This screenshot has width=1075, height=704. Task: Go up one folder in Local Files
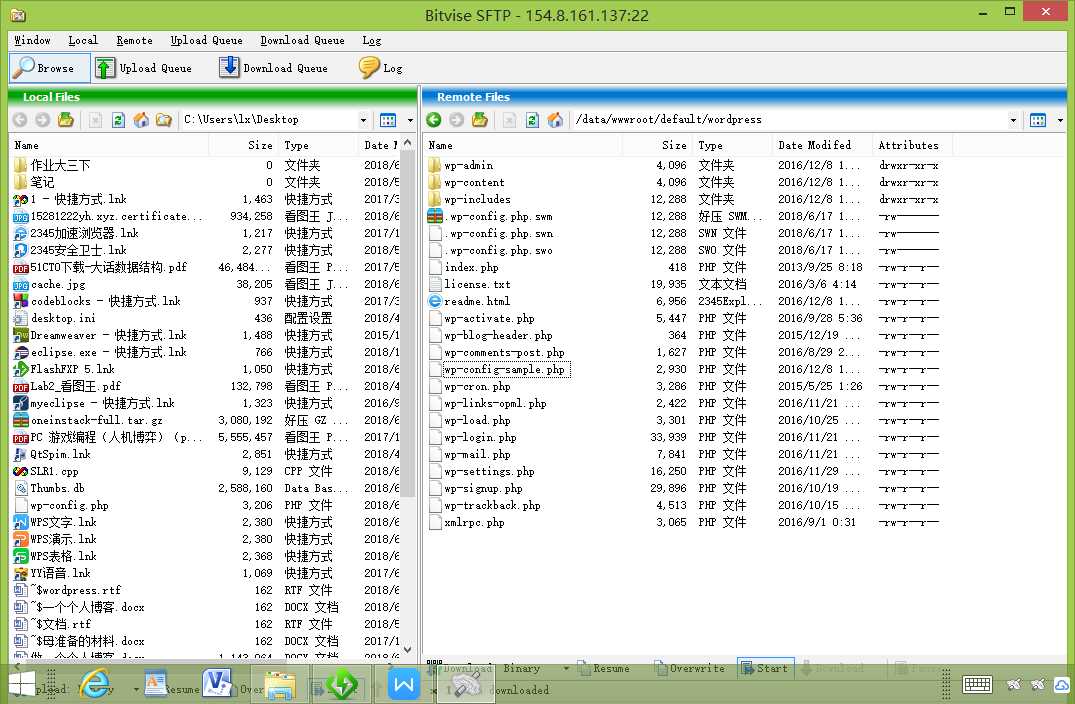click(x=66, y=120)
